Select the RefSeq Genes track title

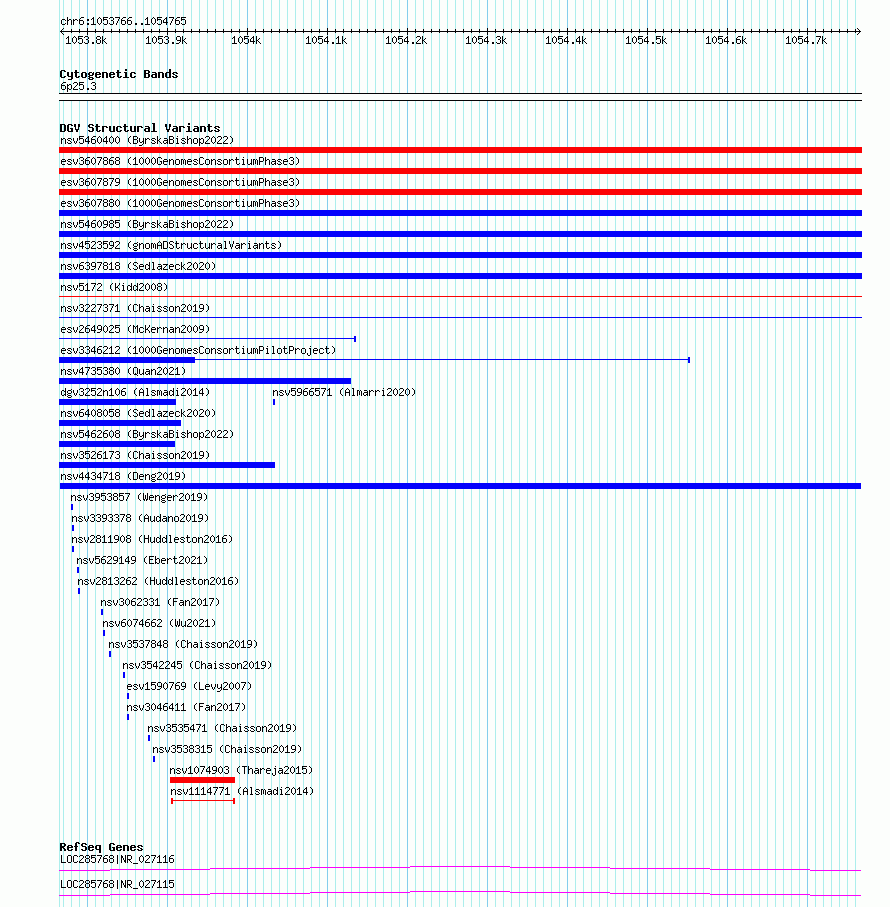[x=101, y=847]
